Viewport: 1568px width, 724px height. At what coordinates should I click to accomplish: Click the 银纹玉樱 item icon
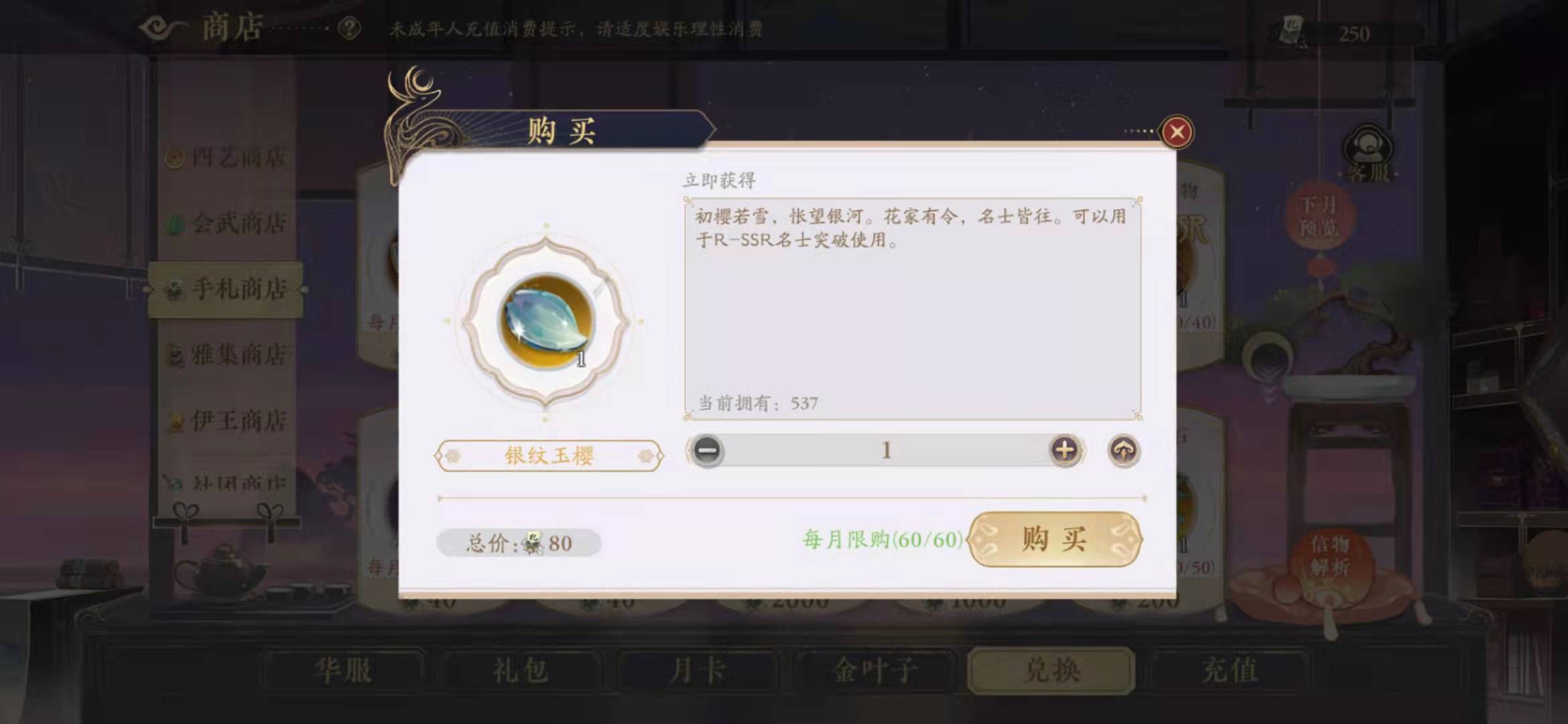(546, 322)
